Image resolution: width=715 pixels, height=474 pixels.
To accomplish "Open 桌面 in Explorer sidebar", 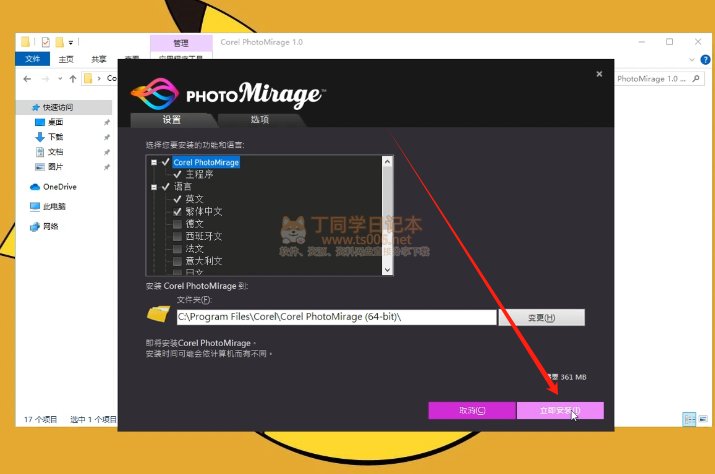I will [x=56, y=122].
